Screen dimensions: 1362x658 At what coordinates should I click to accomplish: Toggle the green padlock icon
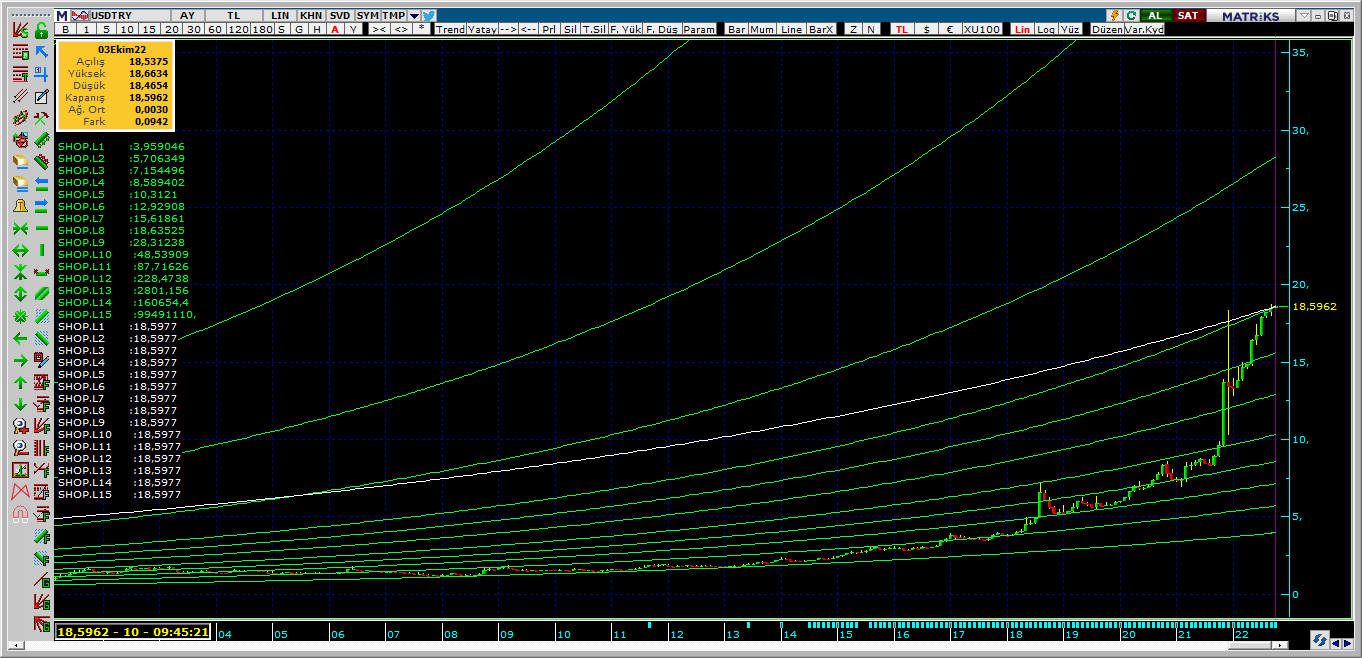pyautogui.click(x=41, y=30)
